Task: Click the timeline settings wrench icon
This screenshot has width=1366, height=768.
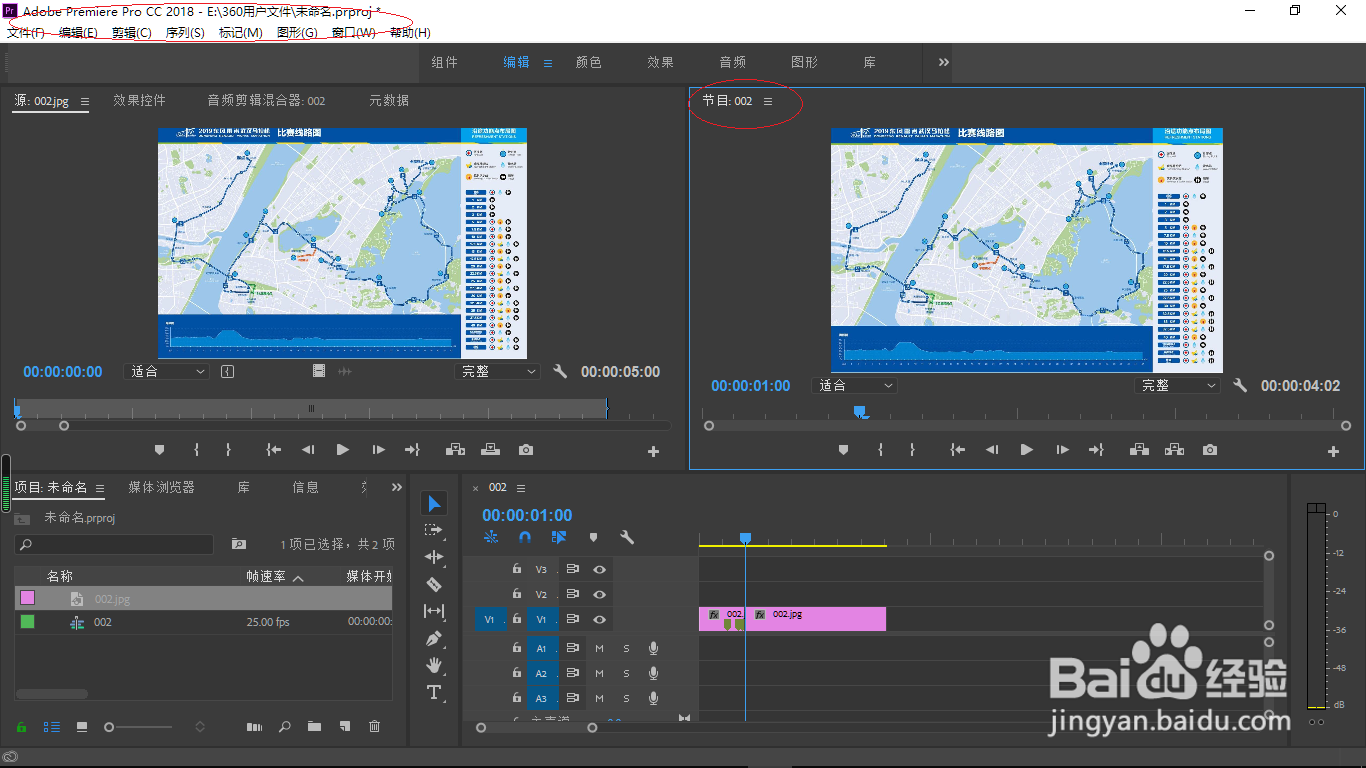Action: point(627,537)
